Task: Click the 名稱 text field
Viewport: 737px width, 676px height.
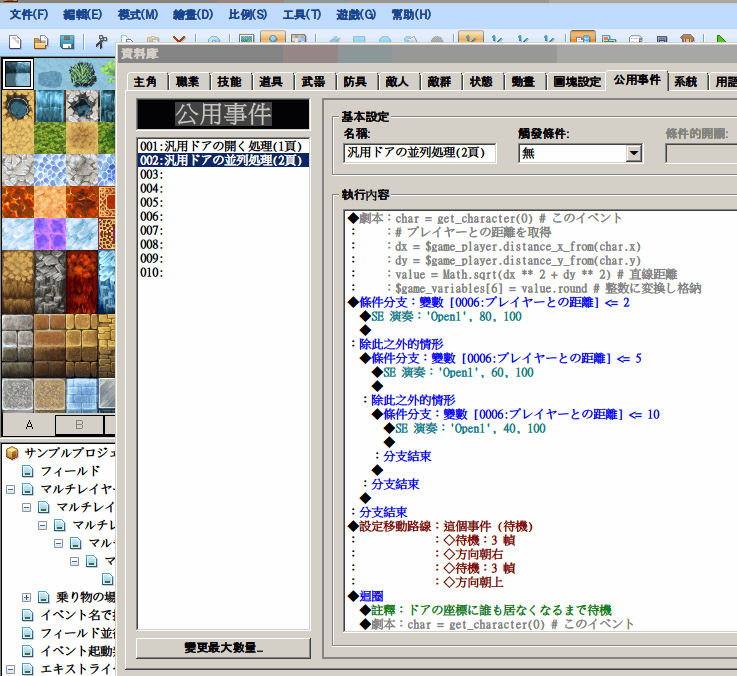Action: click(420, 153)
